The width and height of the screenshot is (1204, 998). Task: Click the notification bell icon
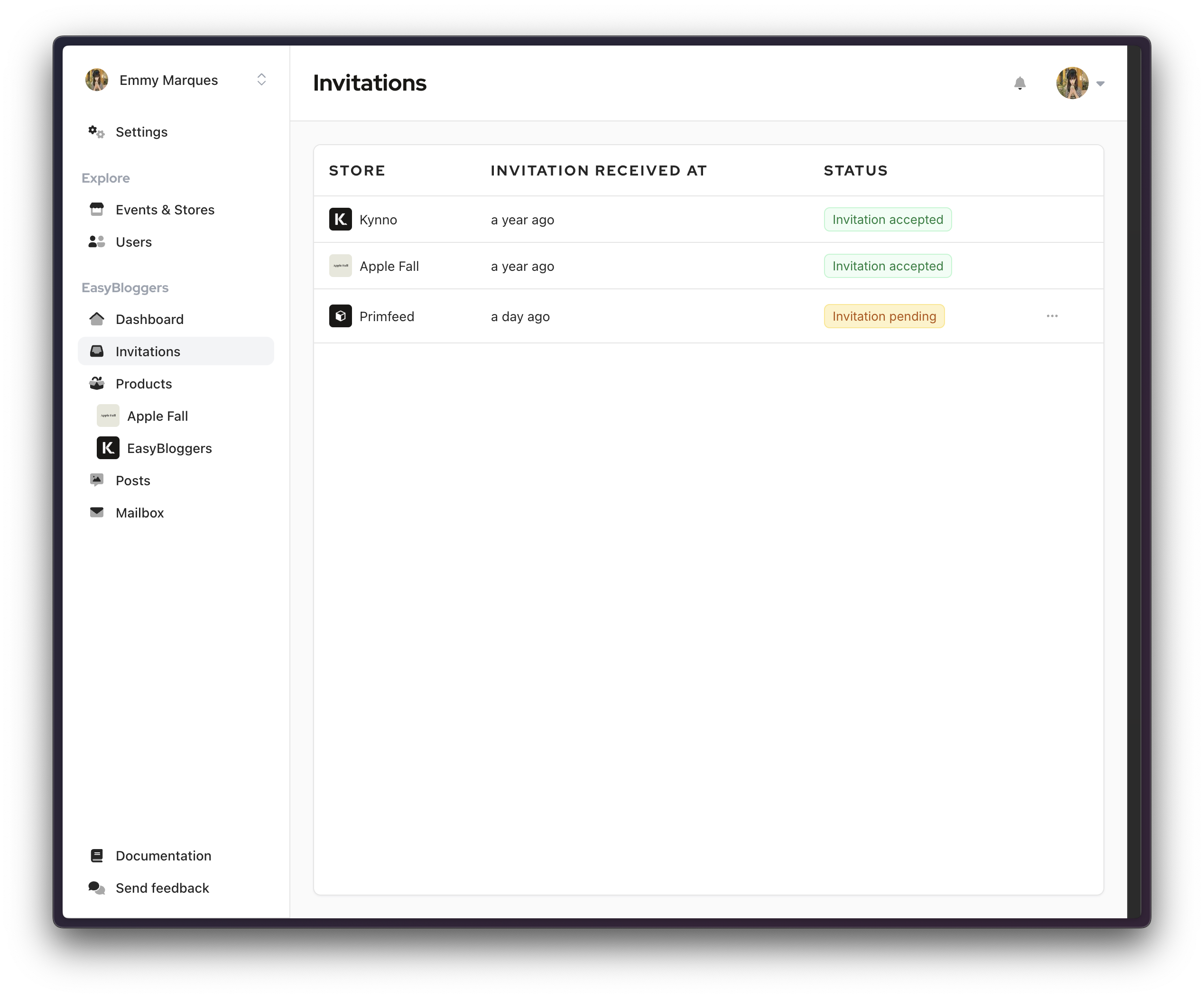click(1019, 83)
